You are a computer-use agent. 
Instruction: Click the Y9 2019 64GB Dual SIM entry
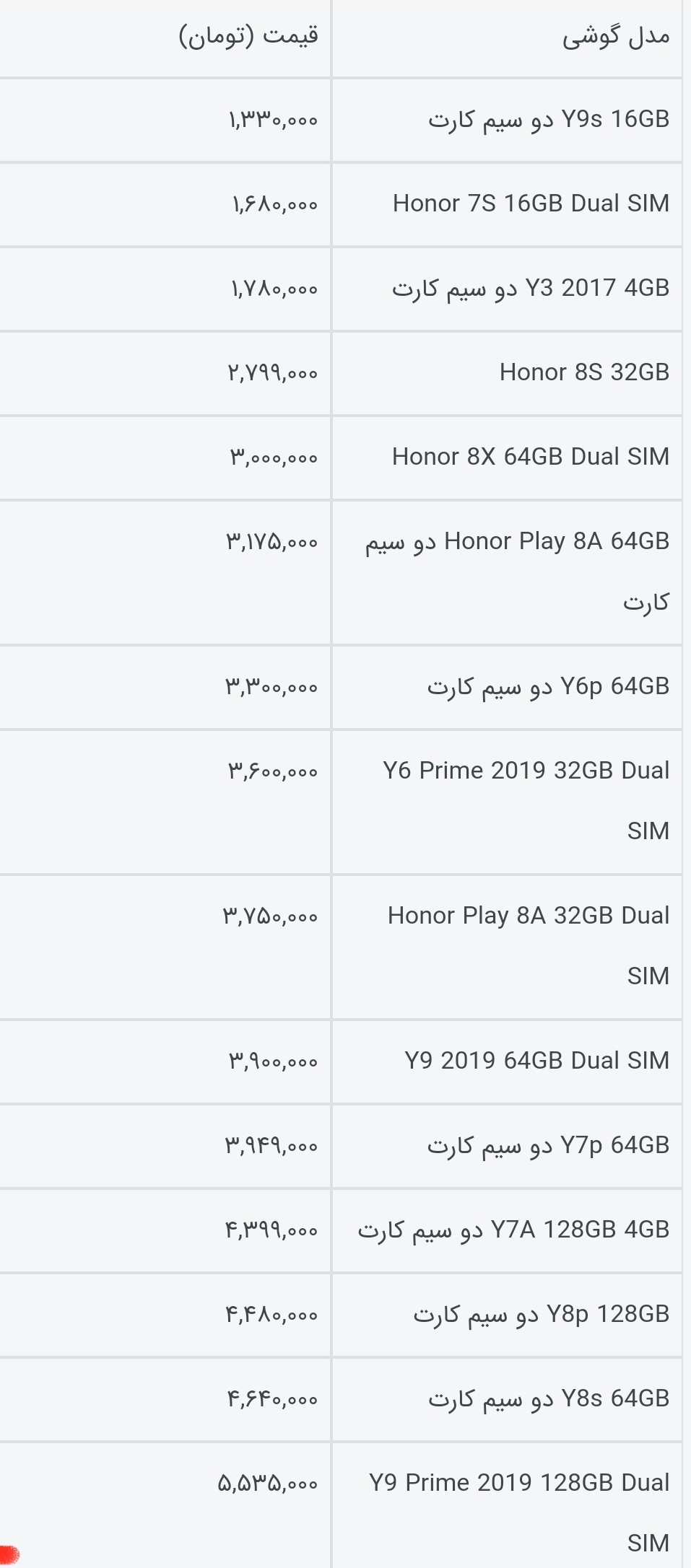536,1061
